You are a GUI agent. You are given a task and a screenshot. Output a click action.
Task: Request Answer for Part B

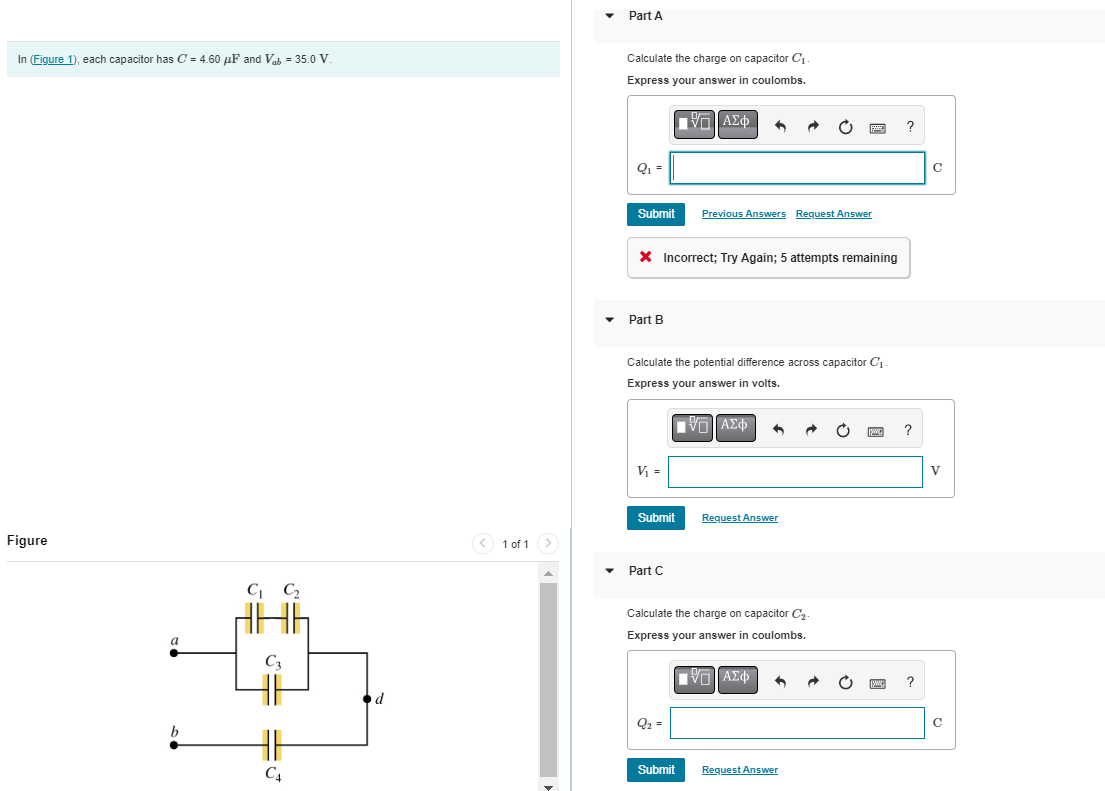(x=739, y=517)
